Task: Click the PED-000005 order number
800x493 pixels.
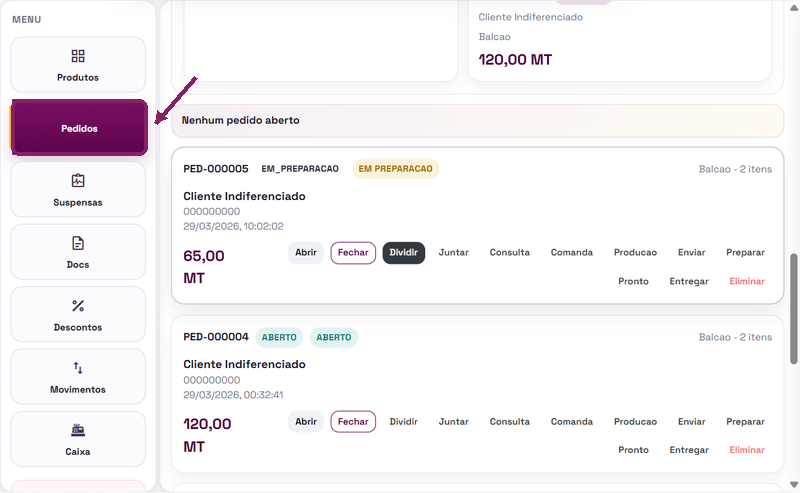Action: (x=216, y=169)
